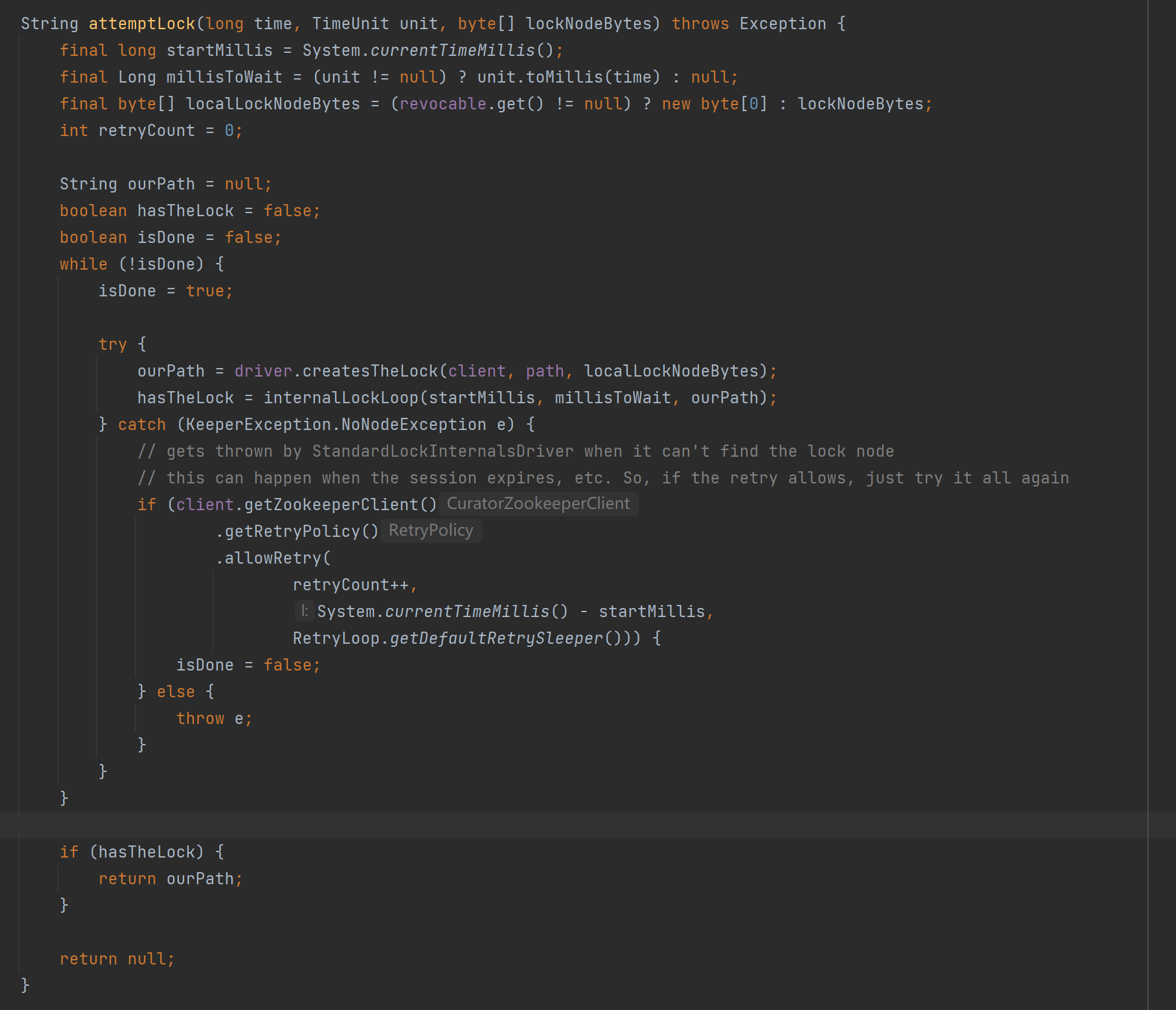This screenshot has width=1176, height=1010.
Task: Click the unit.toMillis(time) call
Action: pyautogui.click(x=569, y=77)
